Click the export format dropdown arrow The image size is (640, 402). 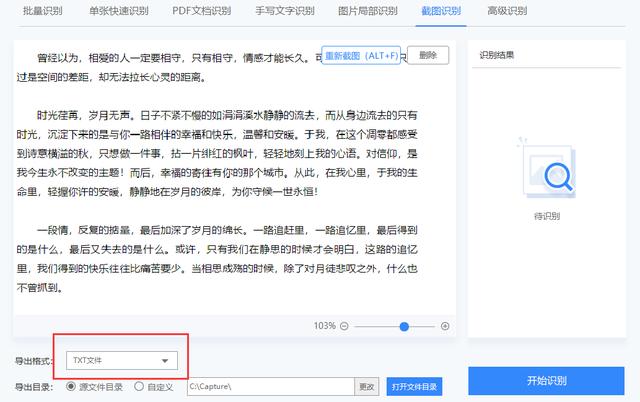coord(165,361)
